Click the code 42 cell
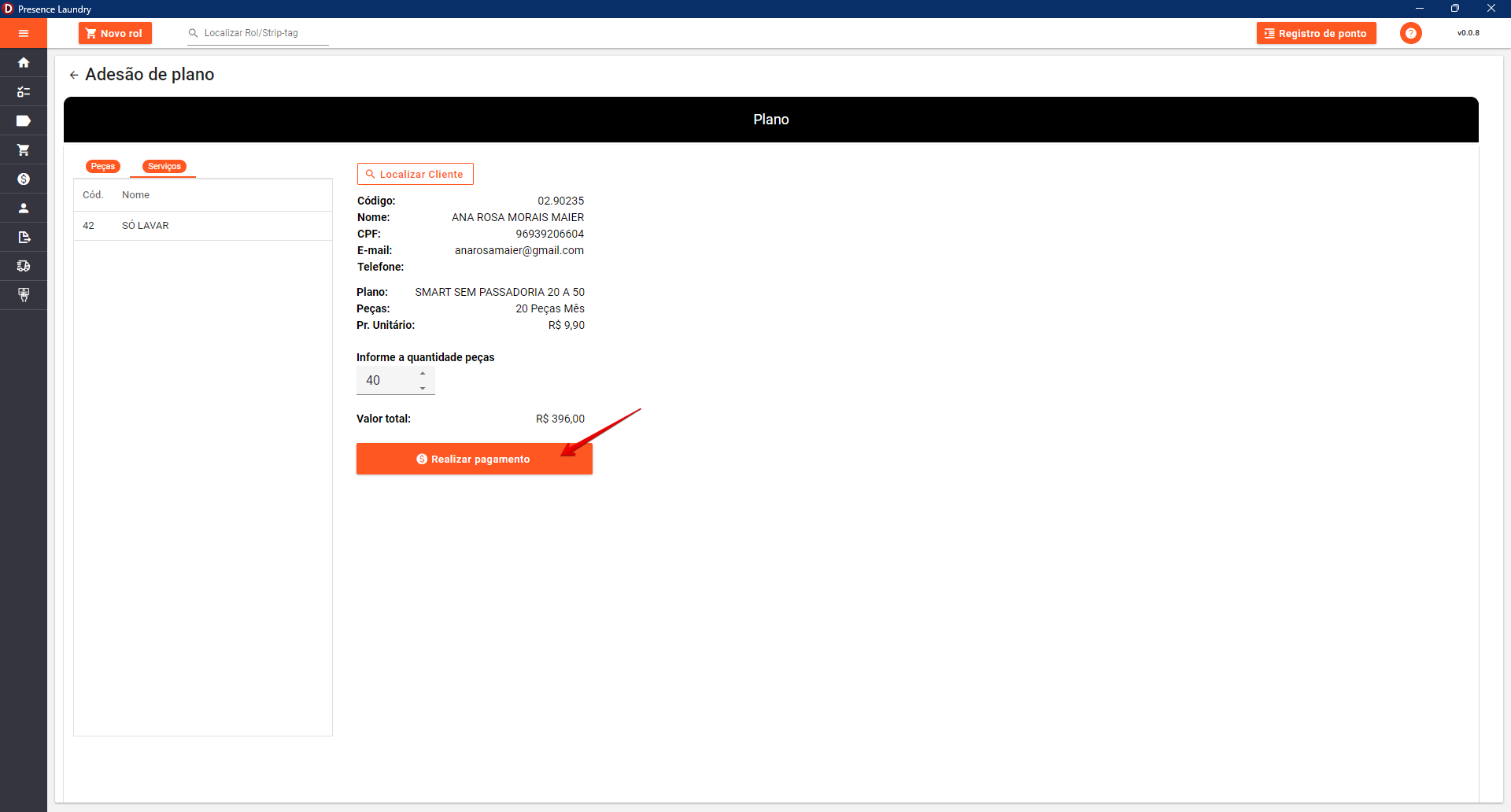The image size is (1511, 812). pyautogui.click(x=88, y=226)
